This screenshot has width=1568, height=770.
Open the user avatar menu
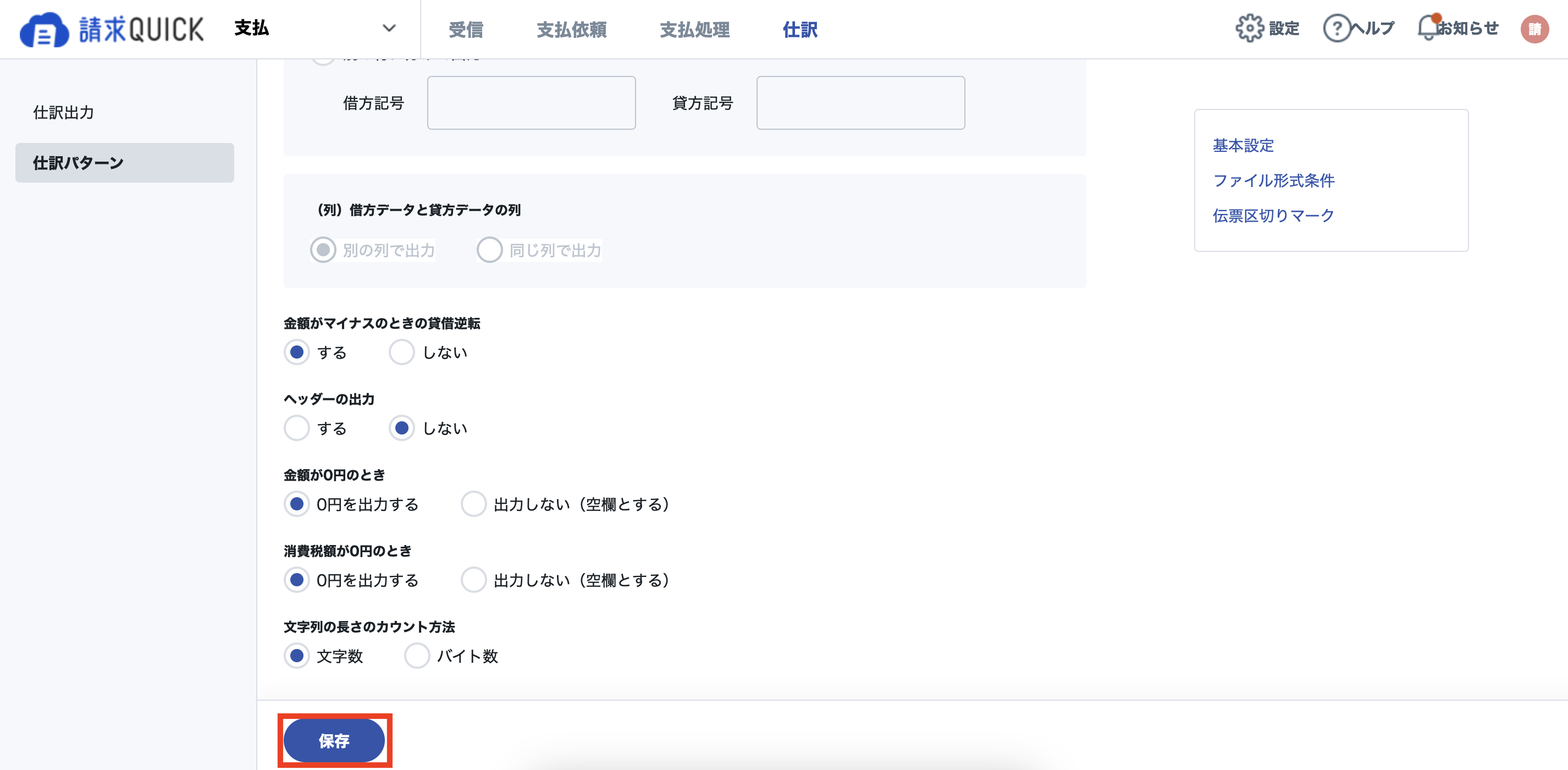tap(1534, 29)
